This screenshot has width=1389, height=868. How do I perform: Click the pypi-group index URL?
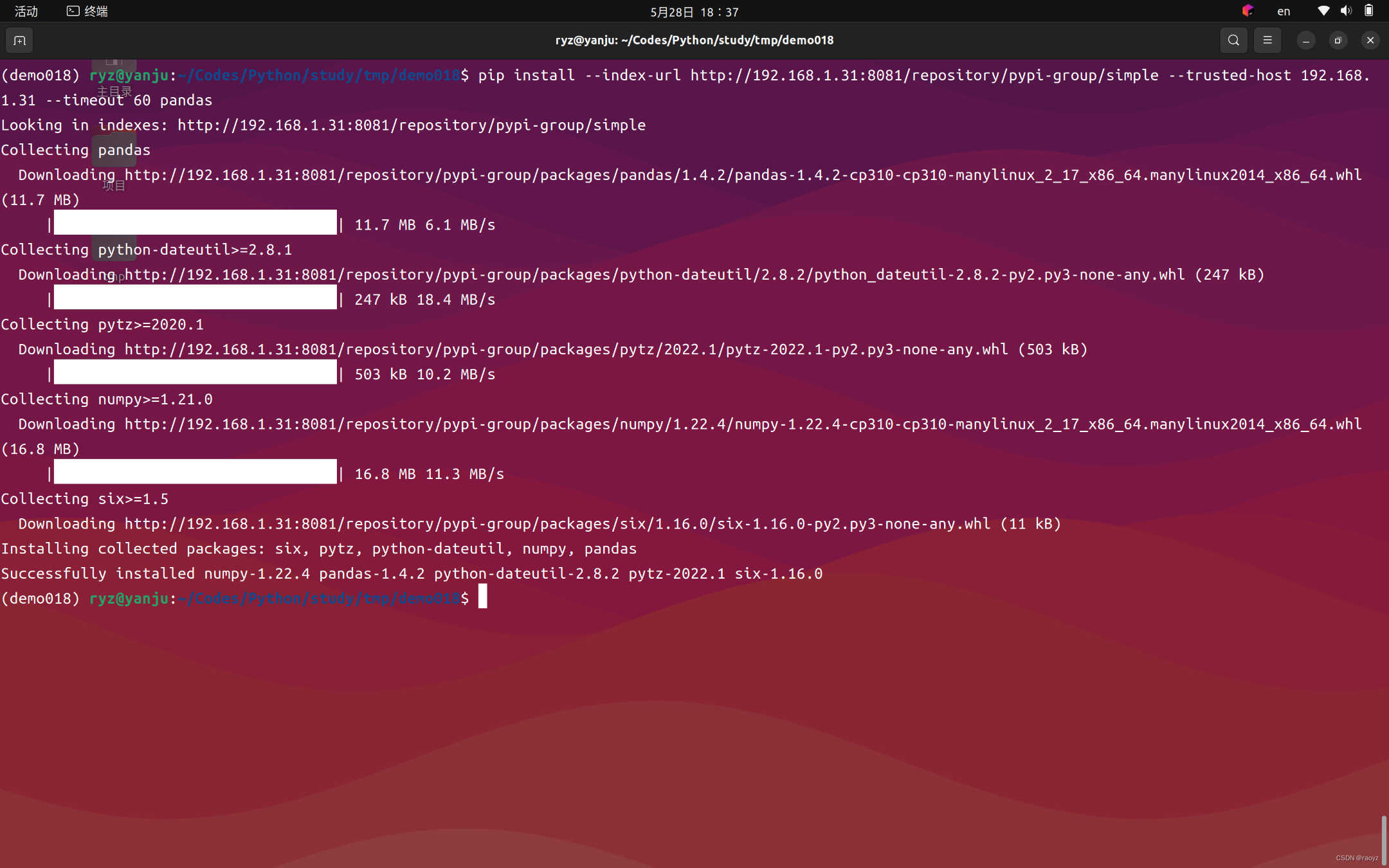coord(412,125)
